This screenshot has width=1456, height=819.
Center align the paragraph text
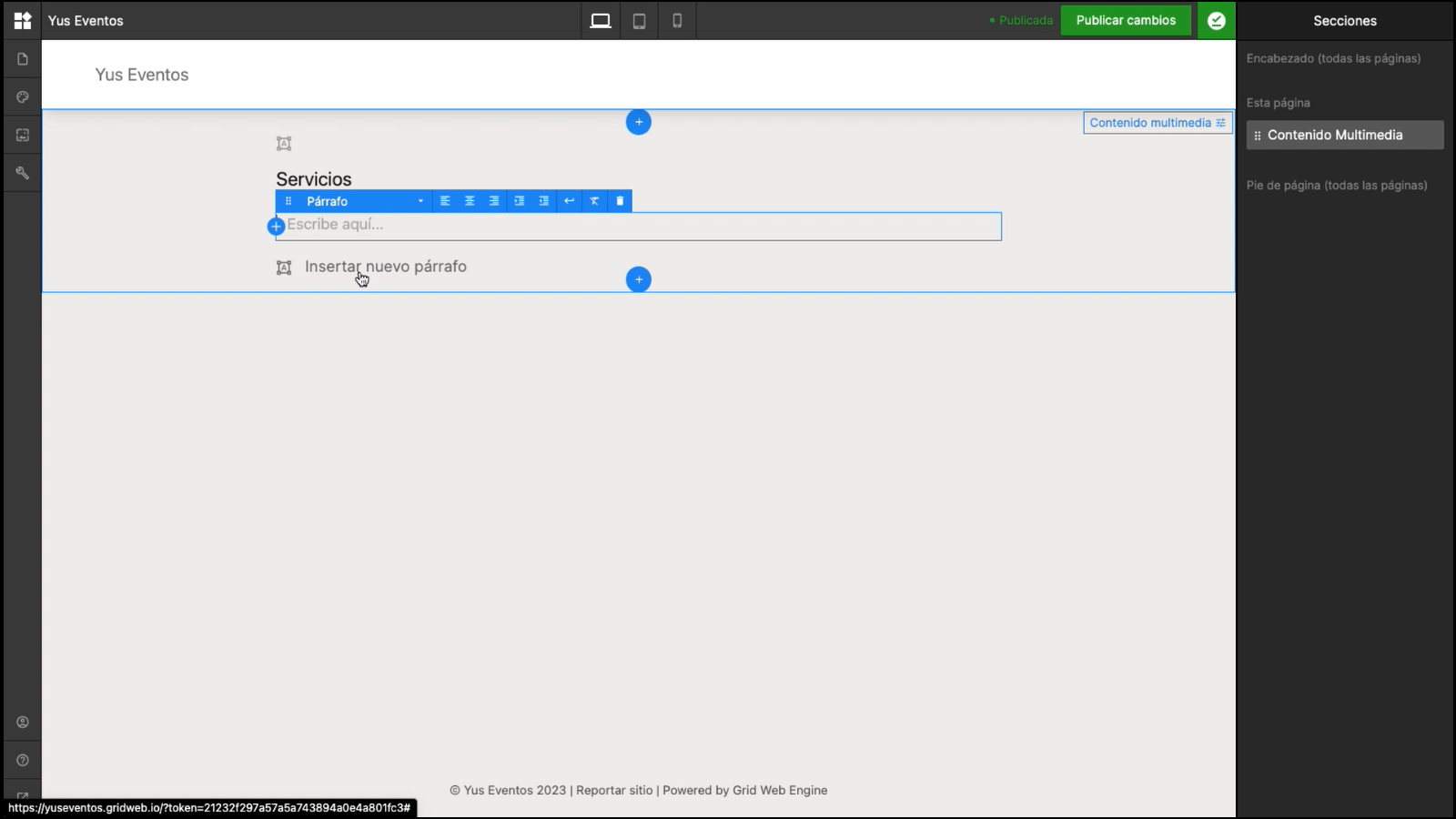click(470, 201)
